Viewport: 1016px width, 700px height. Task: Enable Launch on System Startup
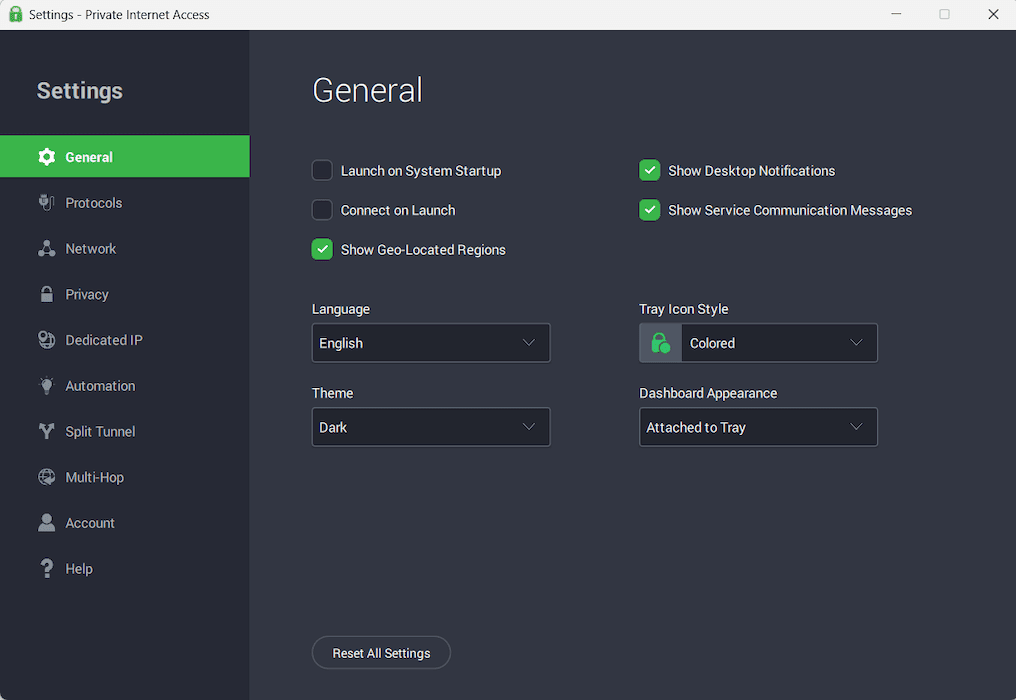[x=322, y=170]
